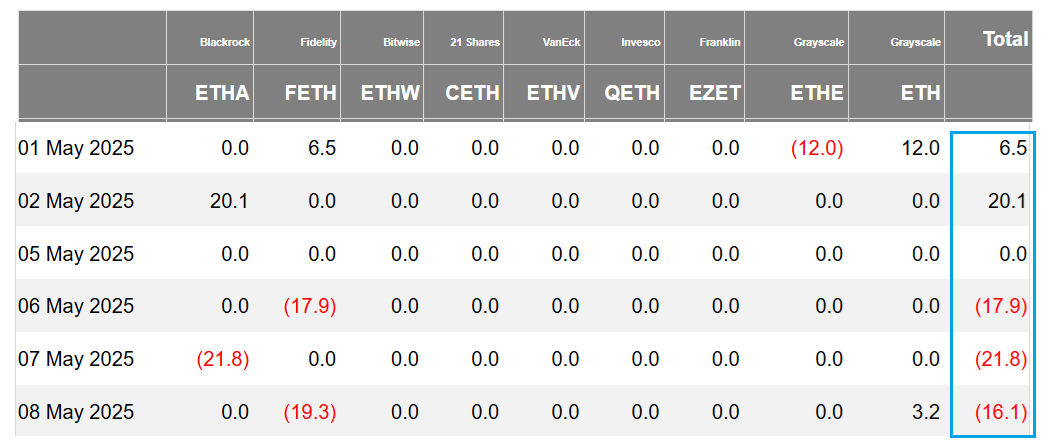Click ETHA value 20.1 for 02 May
1048x447 pixels.
[x=229, y=201]
